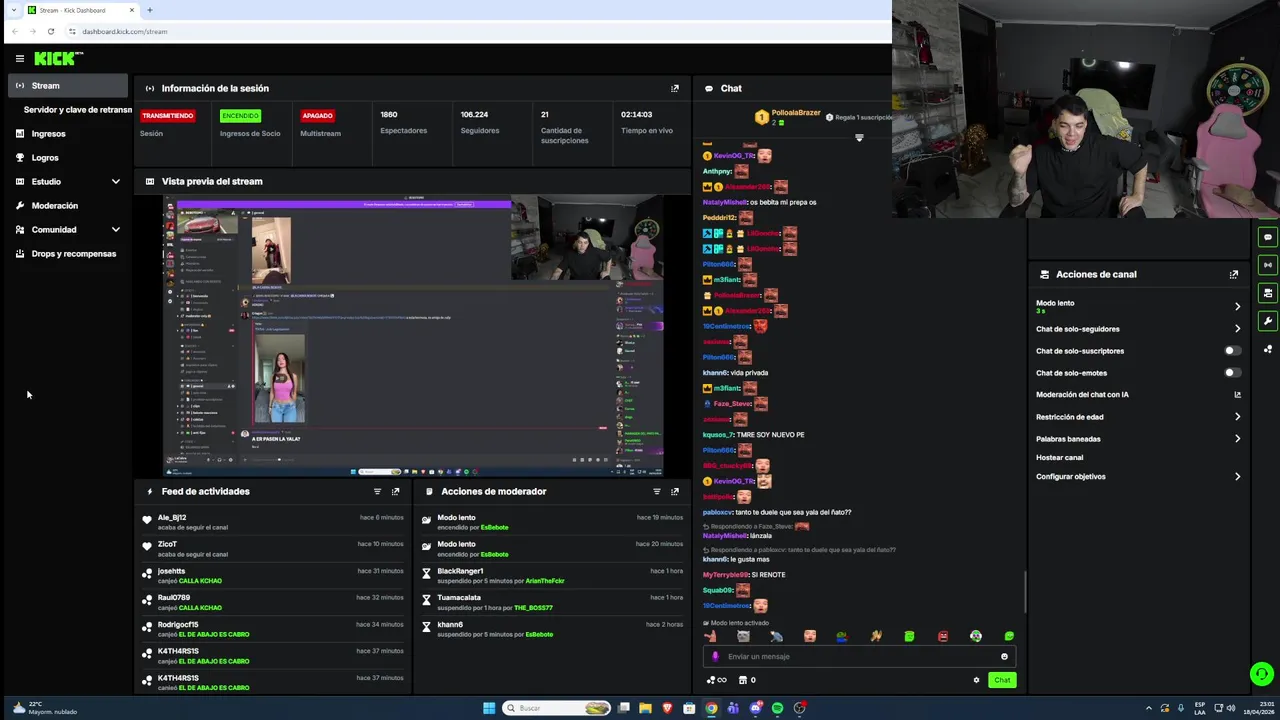Select the red angry face emote
Screen dimensions: 1280x720
pos(943,636)
